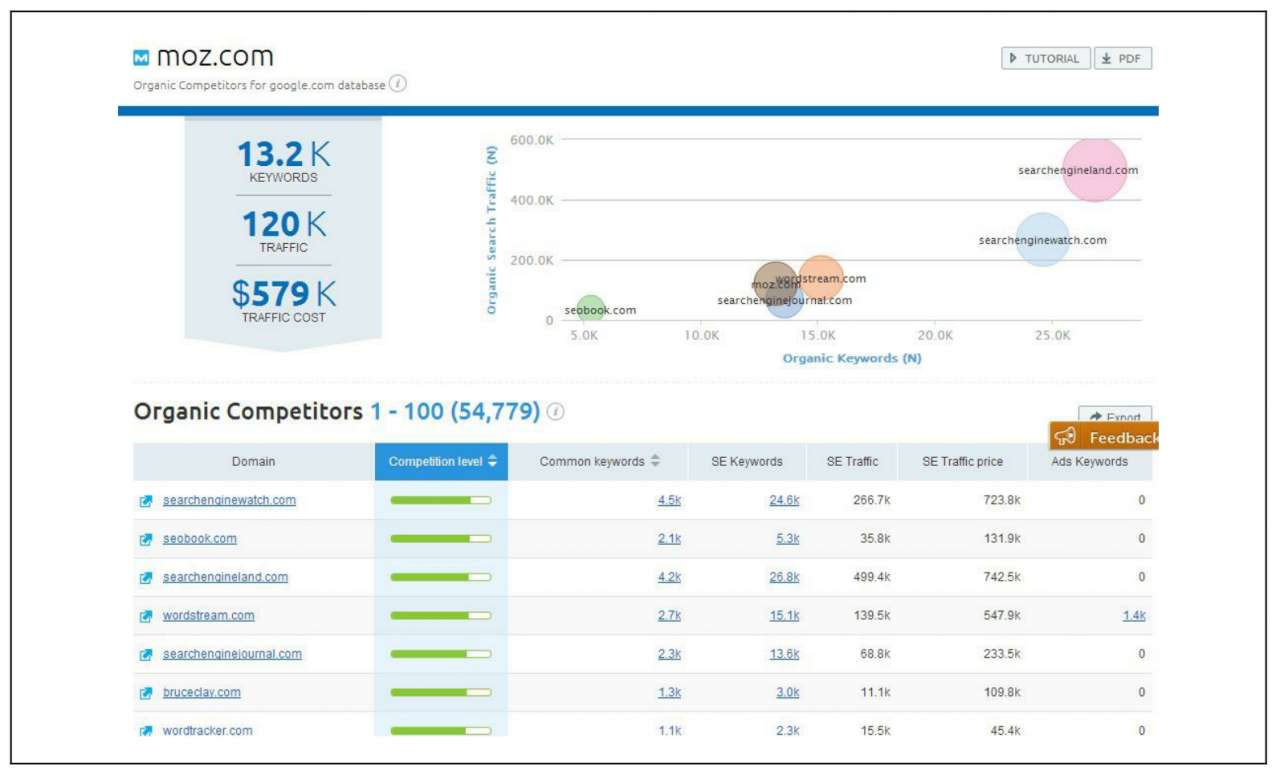Open external link icon for searchenginejournal.com row

pos(146,655)
